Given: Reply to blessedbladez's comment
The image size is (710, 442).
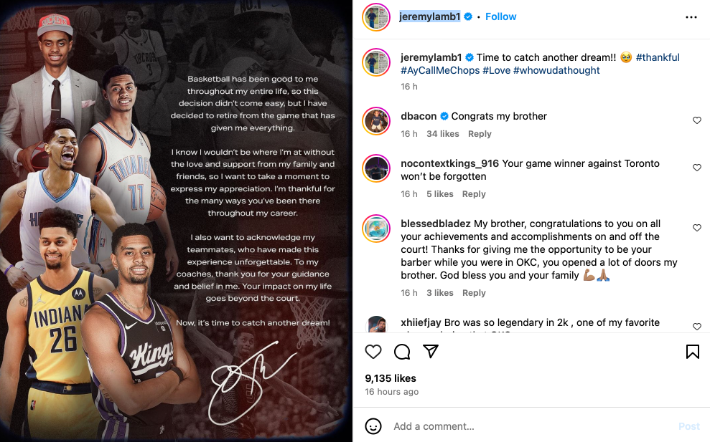Looking at the screenshot, I should pos(474,293).
